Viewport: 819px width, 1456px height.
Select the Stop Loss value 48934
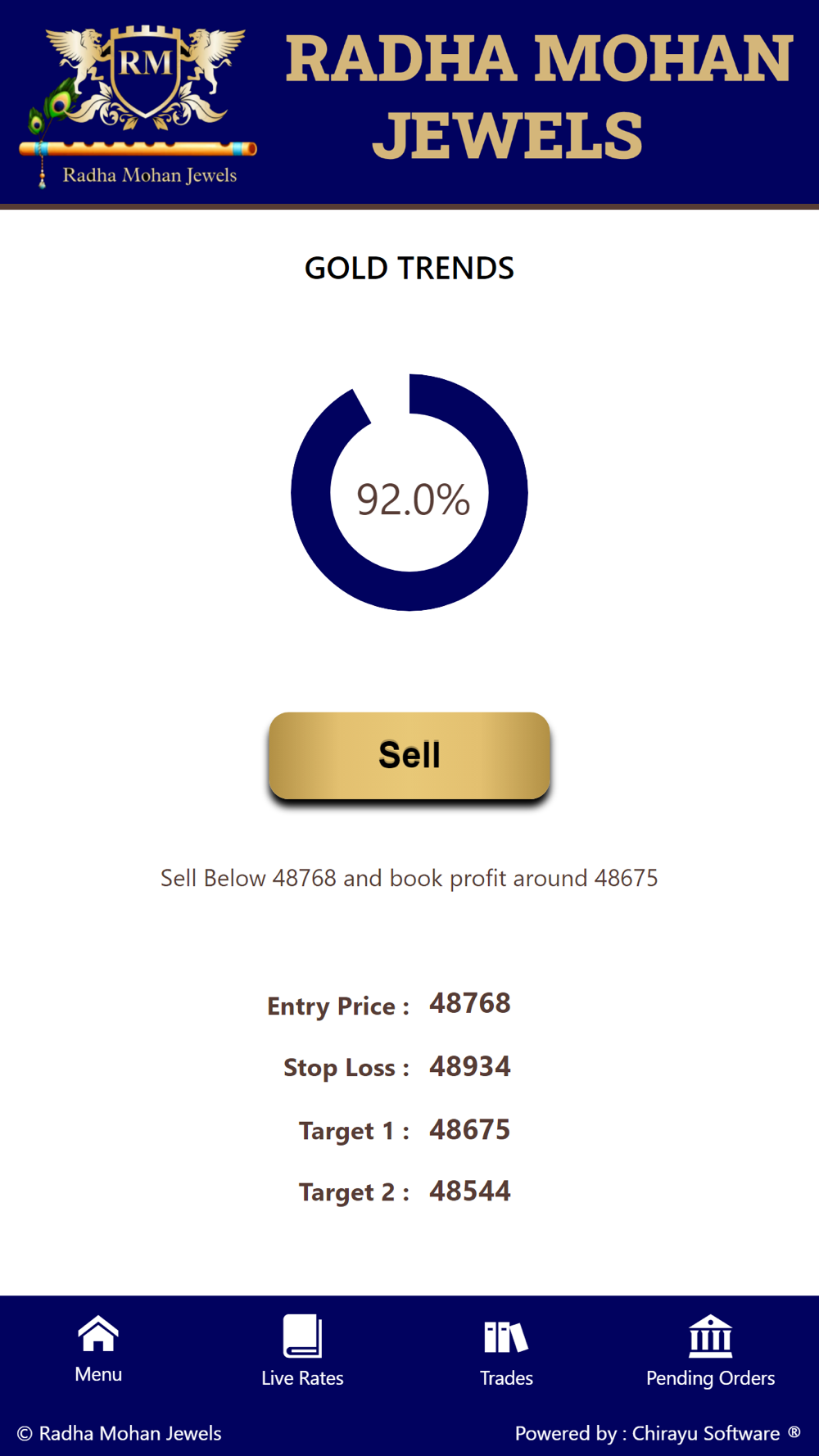(x=470, y=1066)
